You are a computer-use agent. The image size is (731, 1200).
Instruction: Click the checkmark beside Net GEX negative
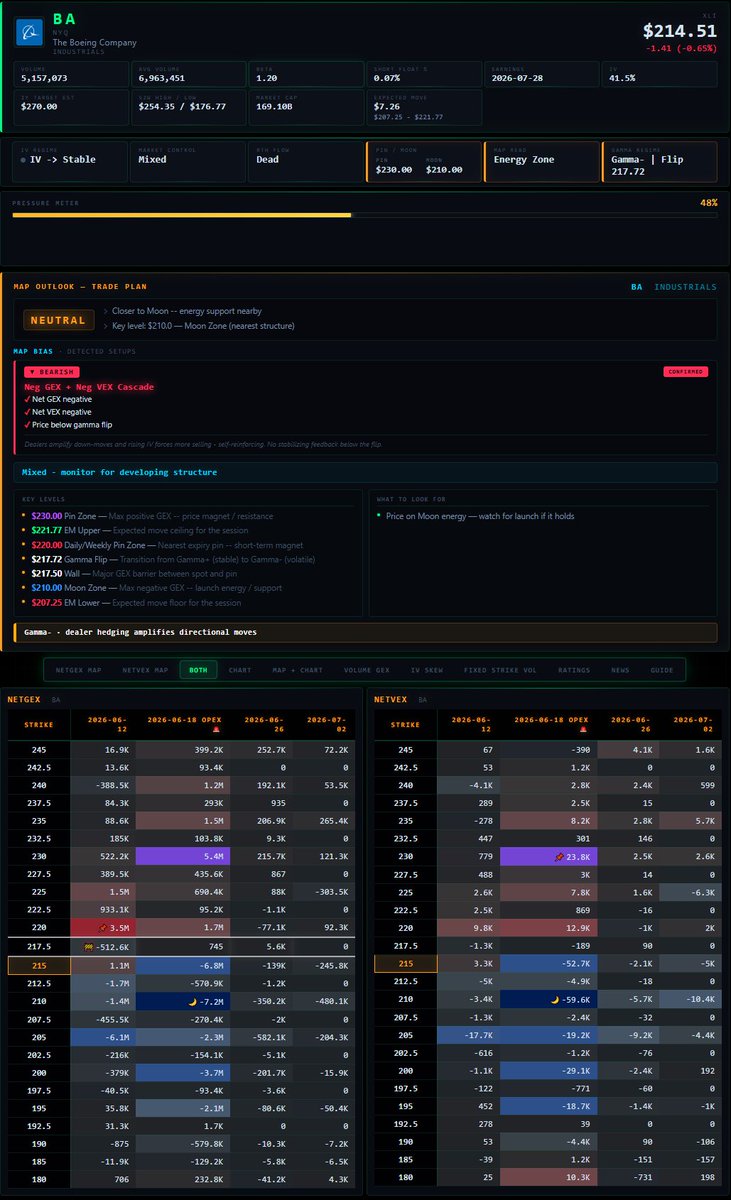pyautogui.click(x=27, y=399)
